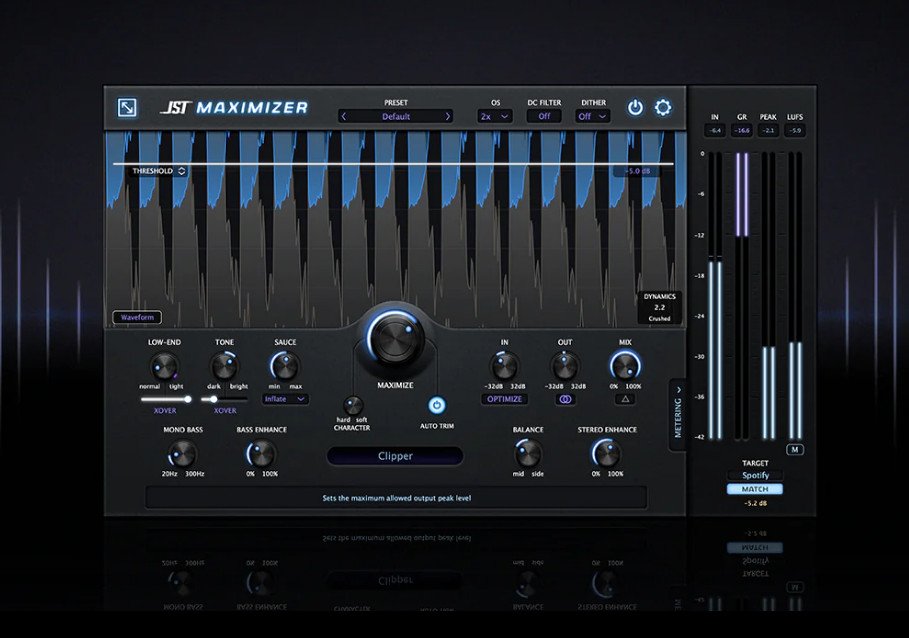Image resolution: width=909 pixels, height=638 pixels.
Task: Click the -5.2 dB target value
Action: click(755, 504)
